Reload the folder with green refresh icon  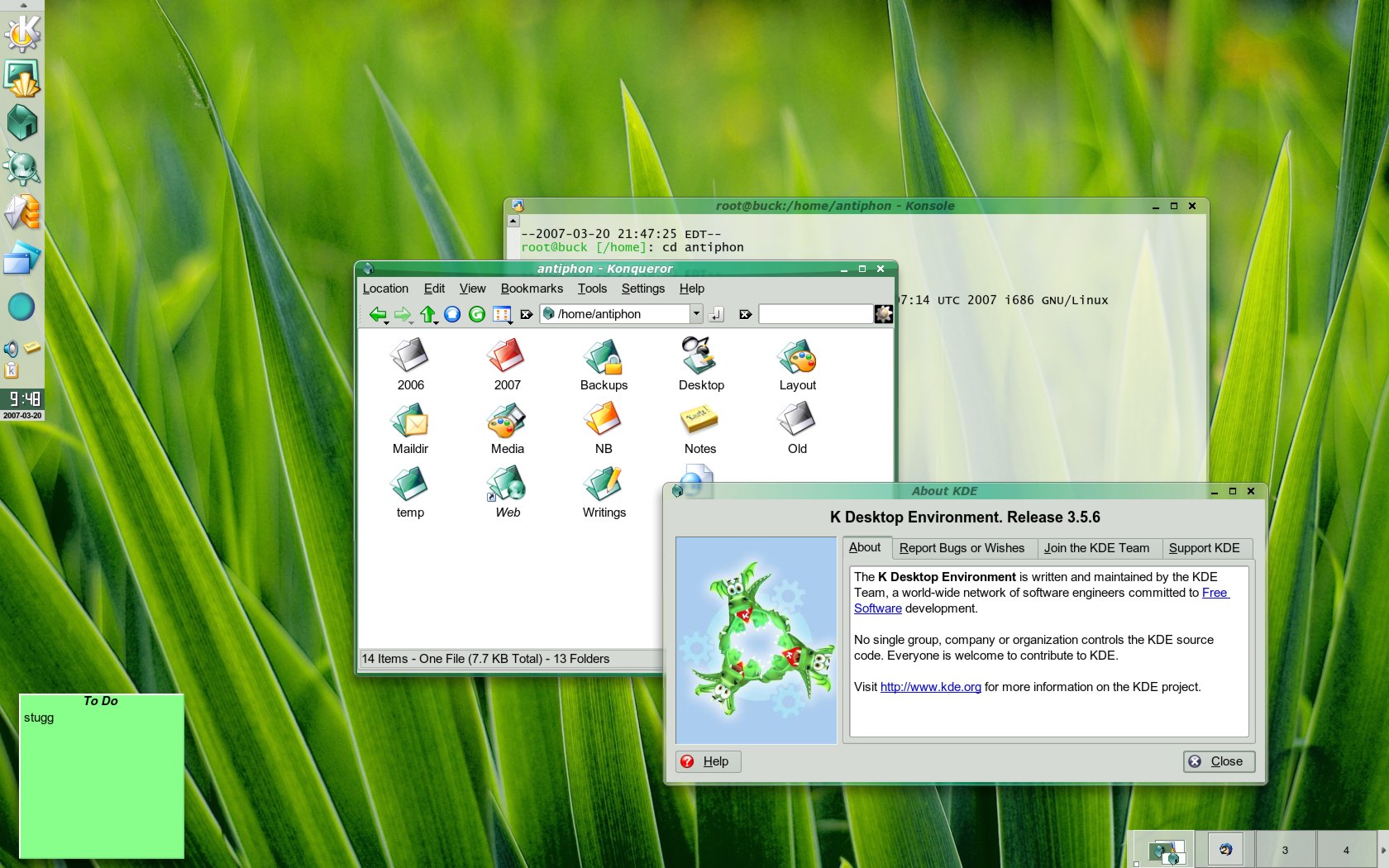[477, 314]
